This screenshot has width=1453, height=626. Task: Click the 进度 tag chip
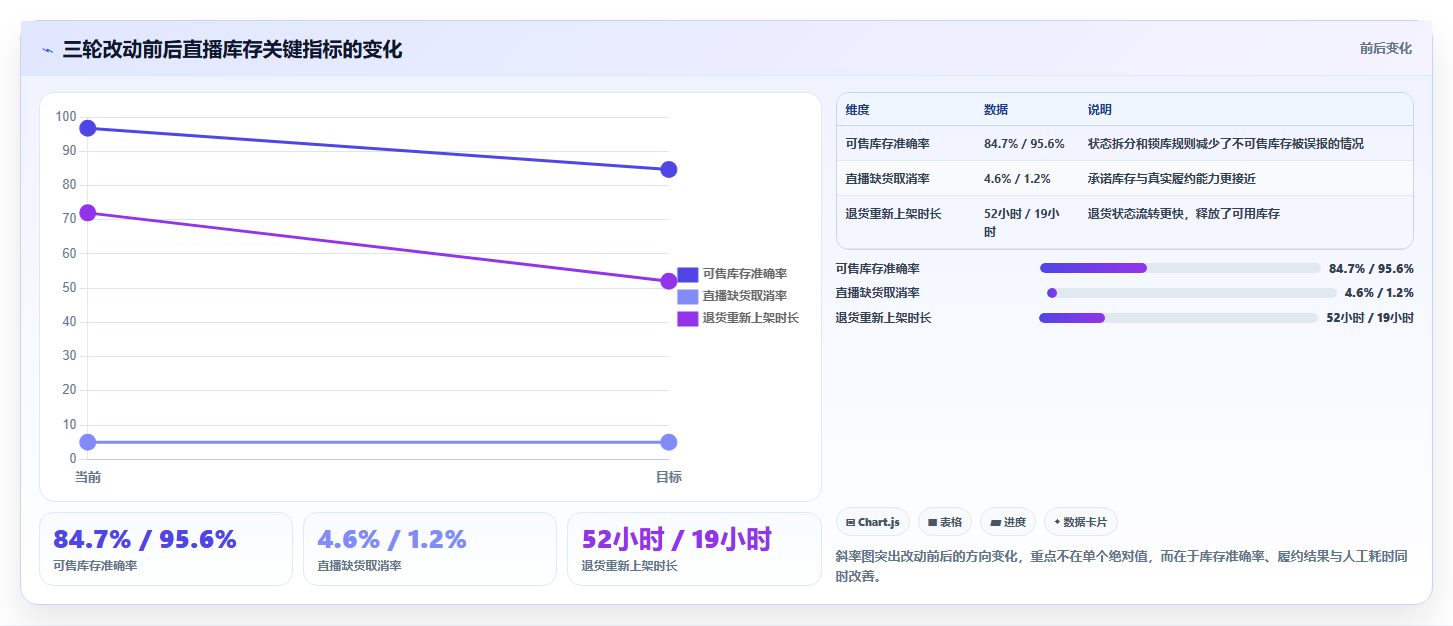click(1008, 522)
